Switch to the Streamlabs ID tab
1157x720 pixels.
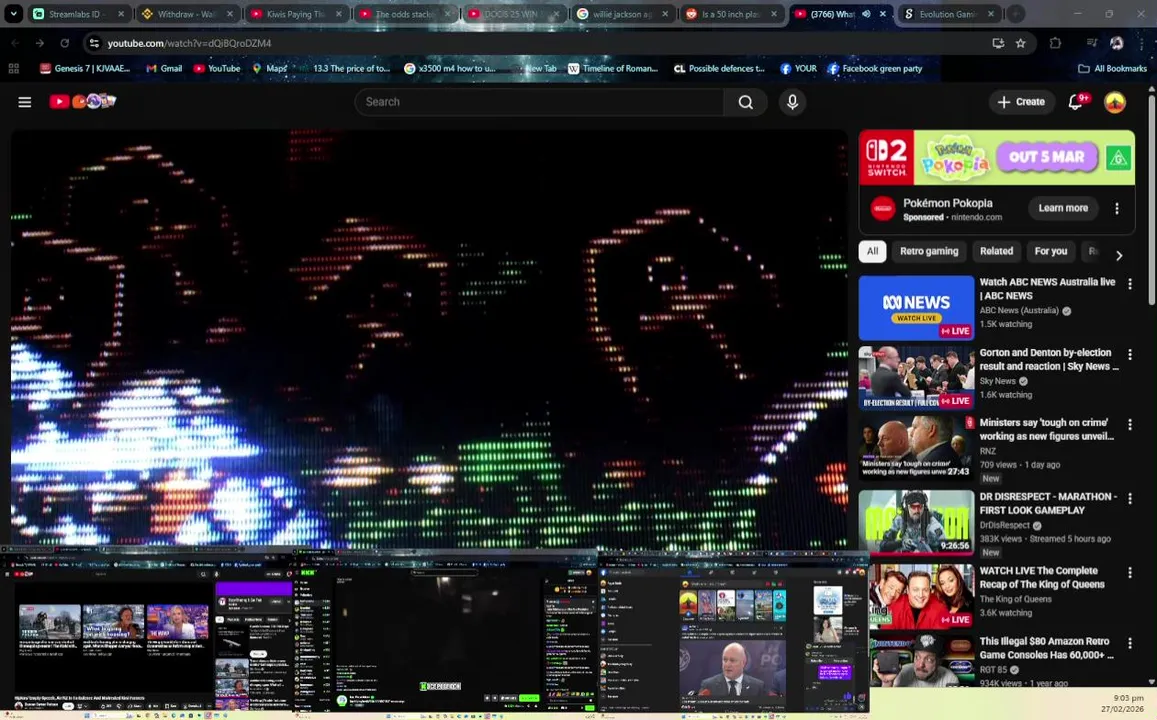coord(77,14)
